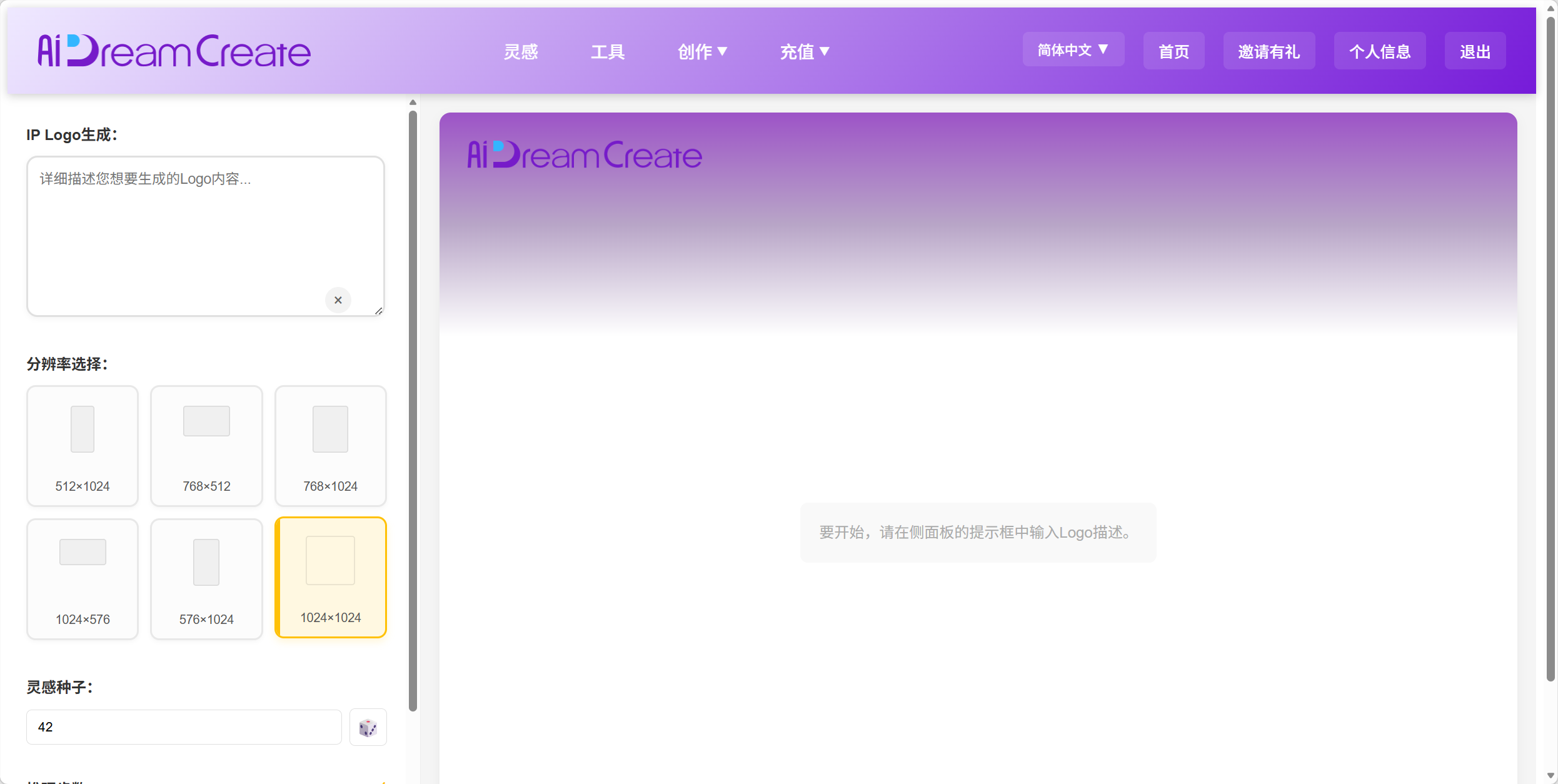Click the AiDreamCreate logo in preview panel
Screen dimensions: 1558x784
(x=585, y=154)
